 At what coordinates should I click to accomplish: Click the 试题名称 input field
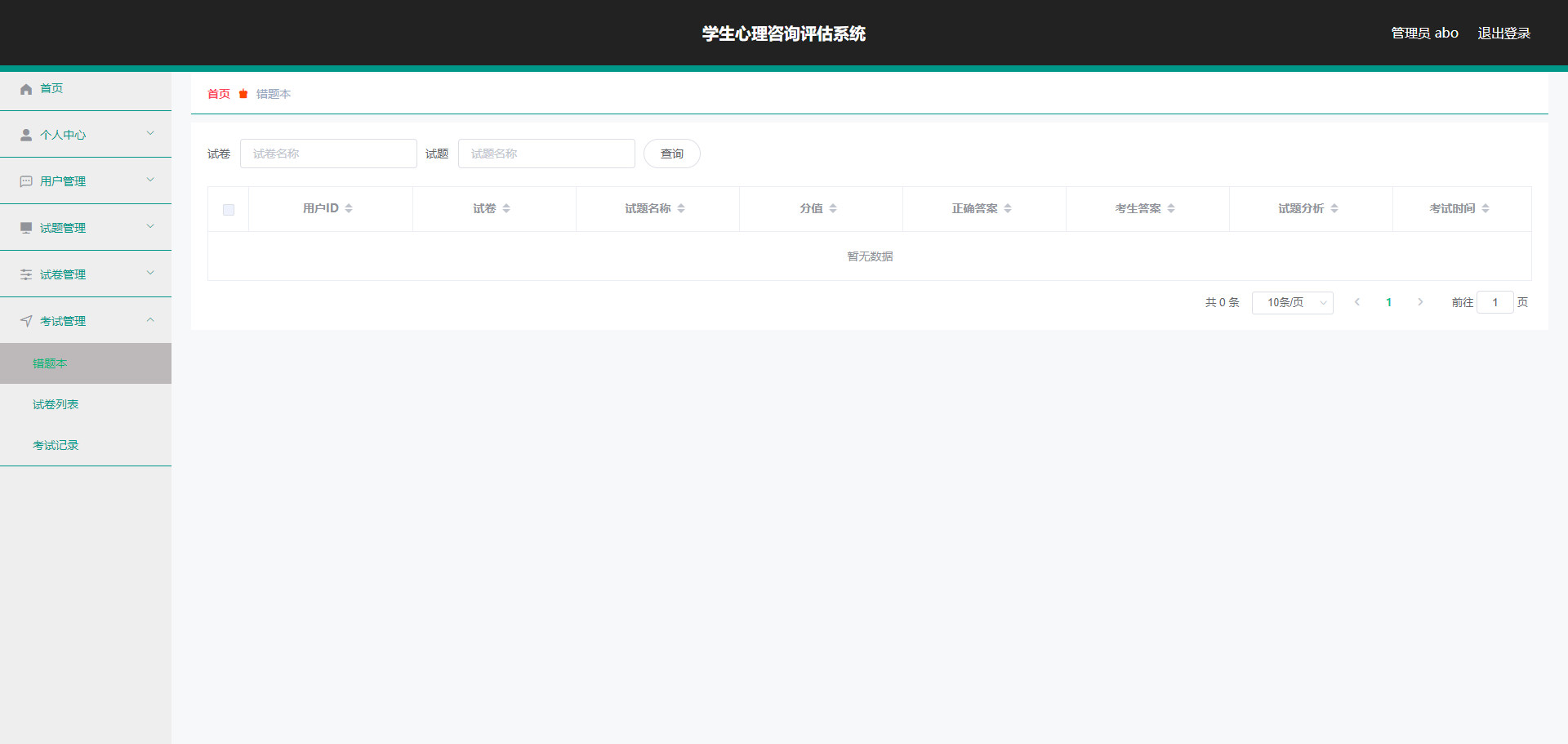coord(546,154)
